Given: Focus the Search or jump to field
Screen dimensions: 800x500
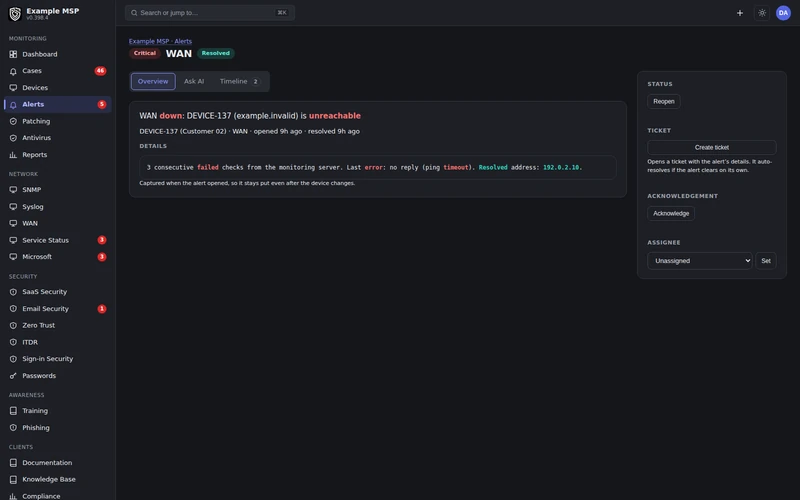Looking at the screenshot, I should [210, 13].
